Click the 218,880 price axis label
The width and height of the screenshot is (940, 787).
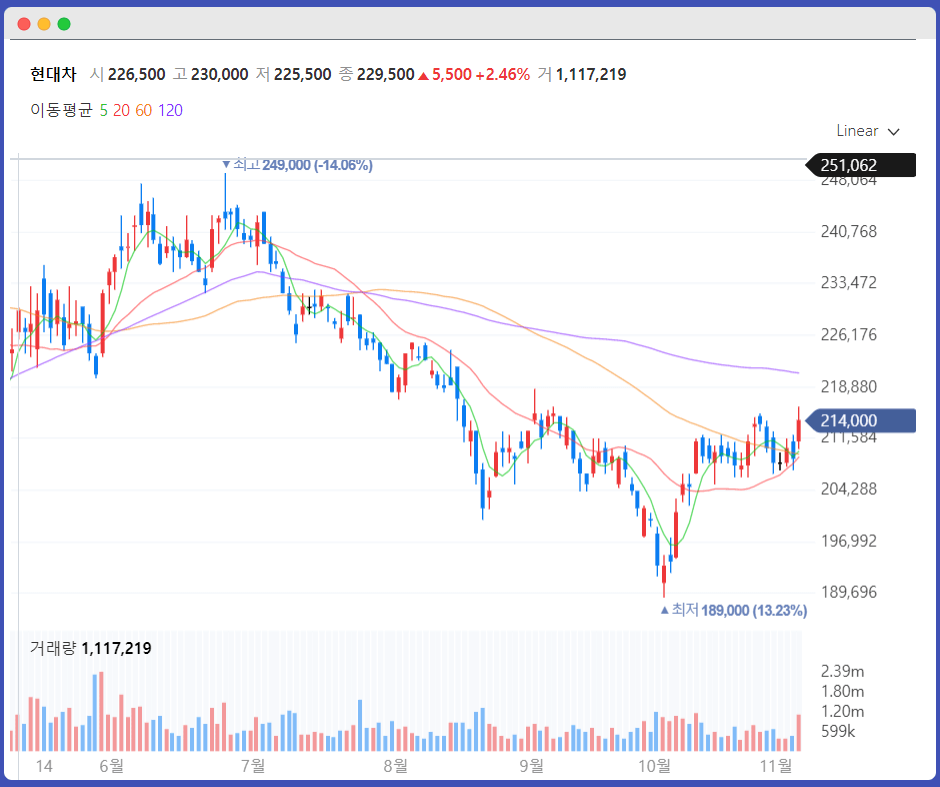click(x=848, y=387)
